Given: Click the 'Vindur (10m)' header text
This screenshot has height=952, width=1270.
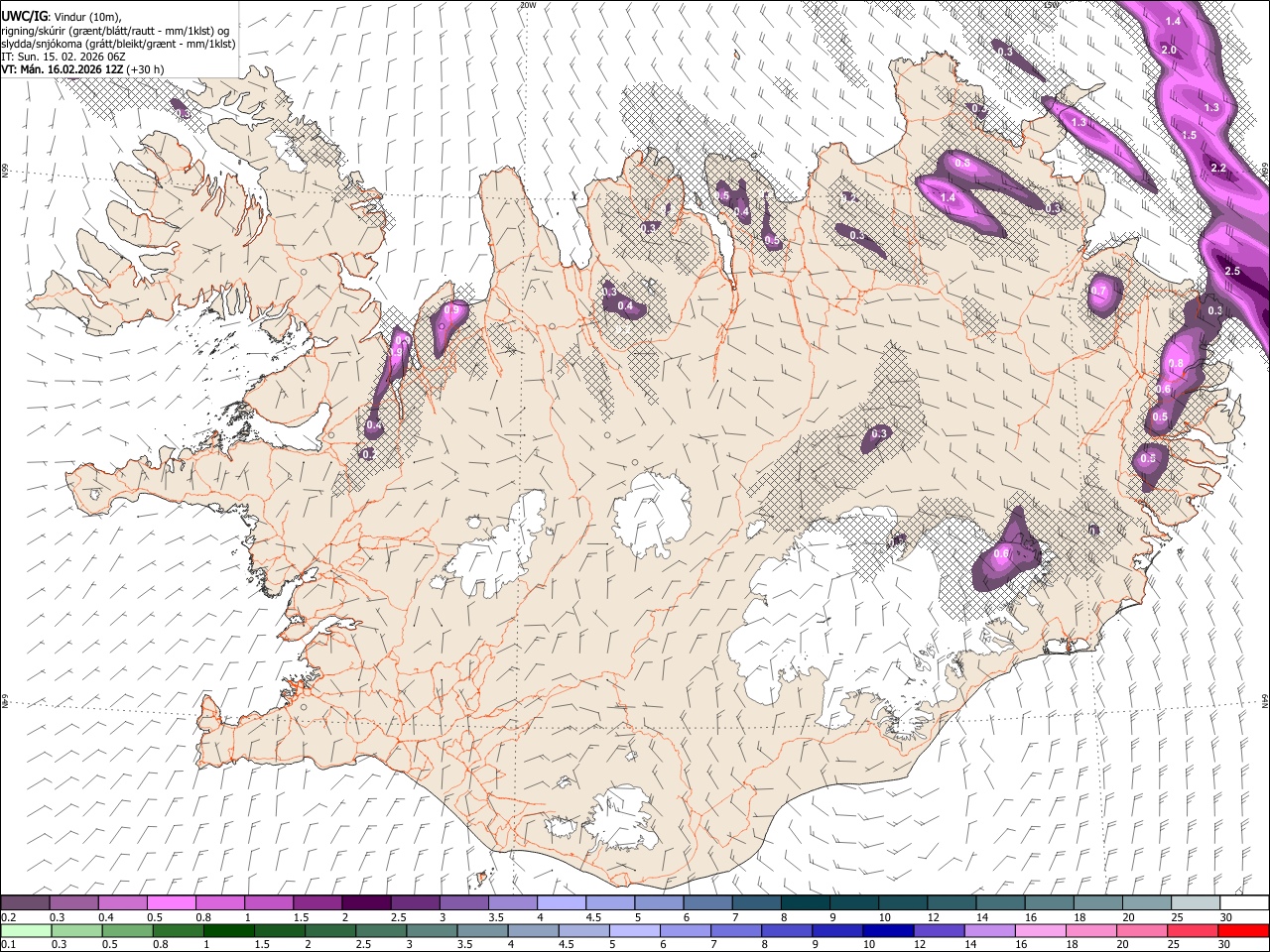Looking at the screenshot, I should [86, 17].
